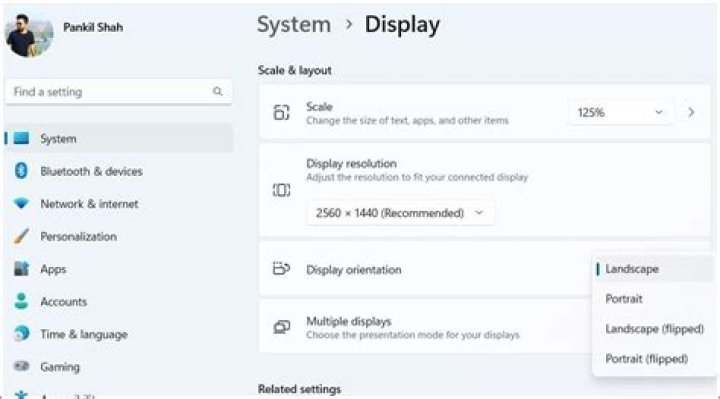The height and width of the screenshot is (399, 720).
Task: Navigate back to System breadcrumb
Action: coord(294,24)
